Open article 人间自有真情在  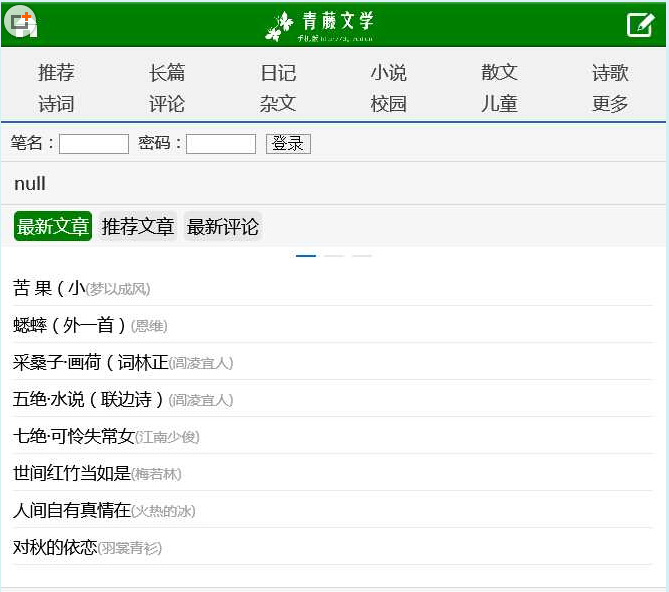[72, 511]
